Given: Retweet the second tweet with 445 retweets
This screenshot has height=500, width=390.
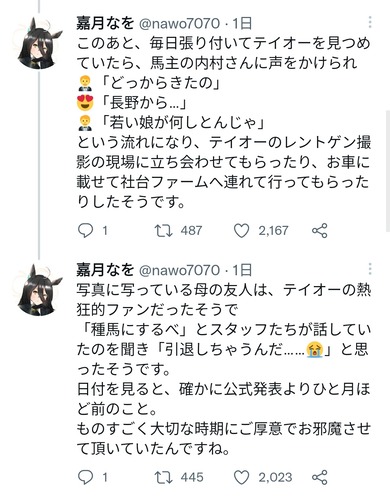Looking at the screenshot, I should pyautogui.click(x=164, y=477).
